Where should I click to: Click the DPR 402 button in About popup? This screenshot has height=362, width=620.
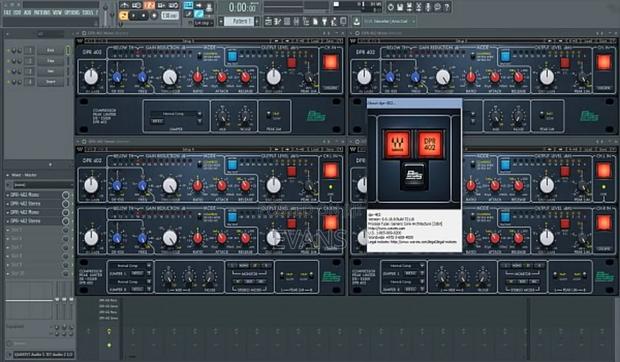coord(429,144)
